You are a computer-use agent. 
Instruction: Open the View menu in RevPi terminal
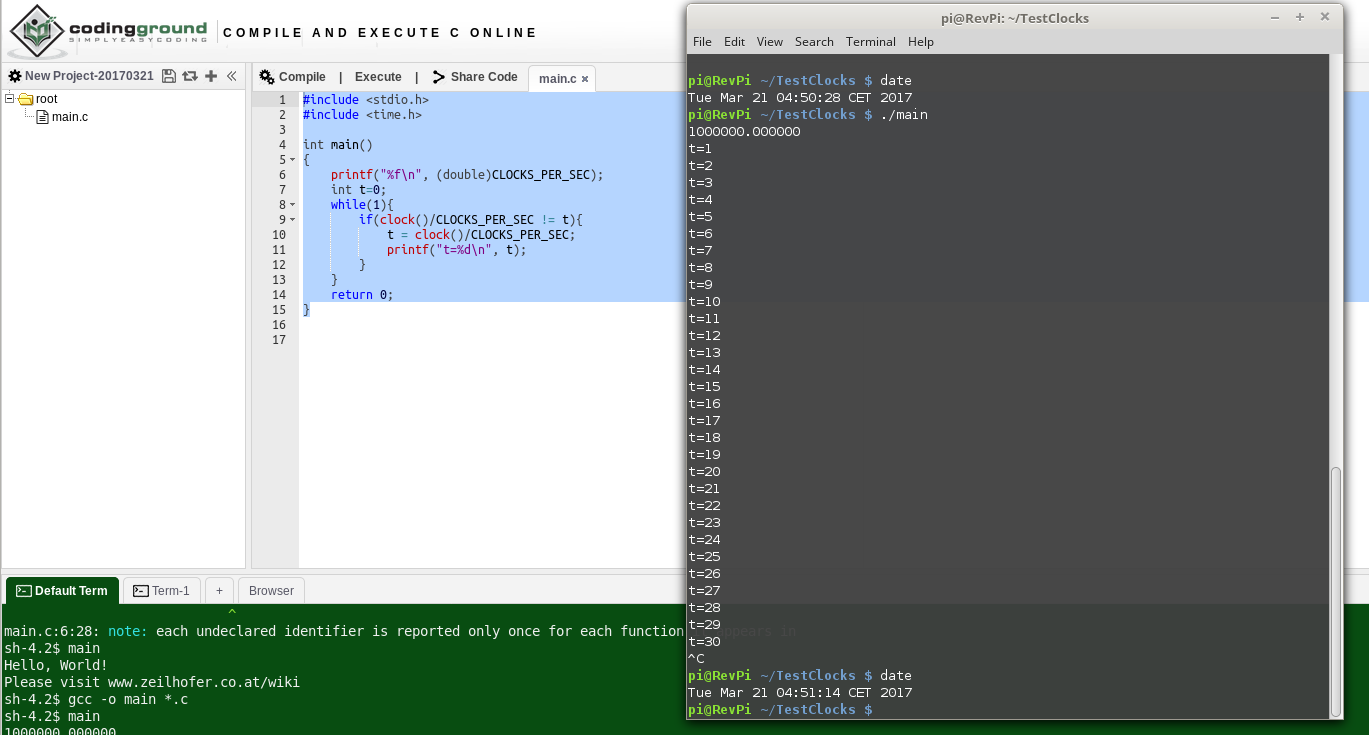click(x=769, y=41)
